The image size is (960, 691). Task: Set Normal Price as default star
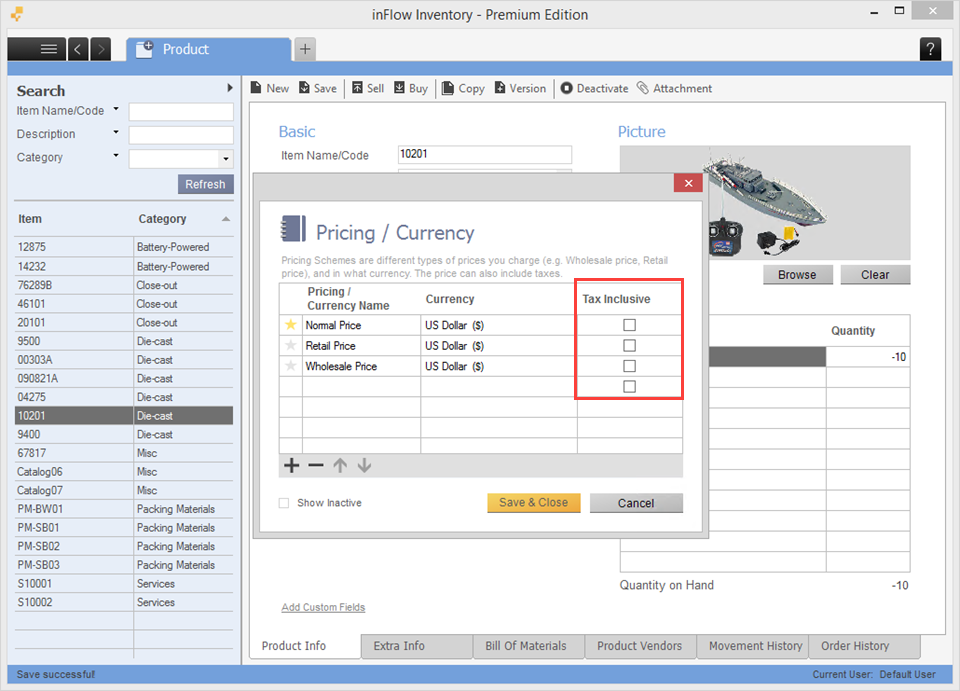pos(291,325)
